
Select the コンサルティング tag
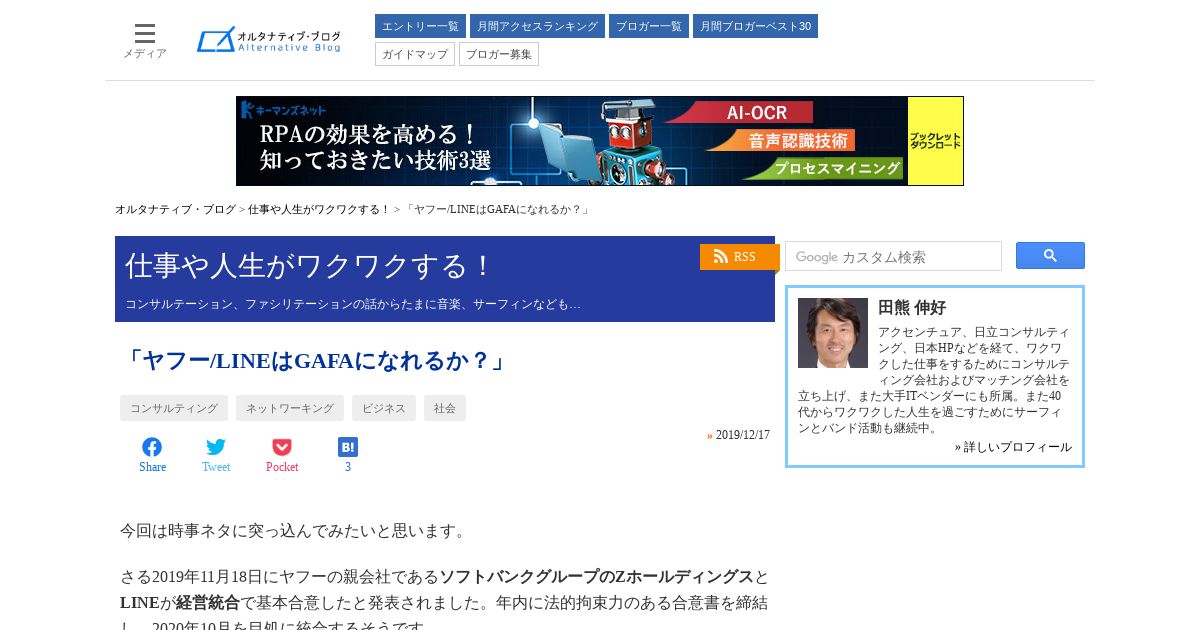(x=174, y=408)
